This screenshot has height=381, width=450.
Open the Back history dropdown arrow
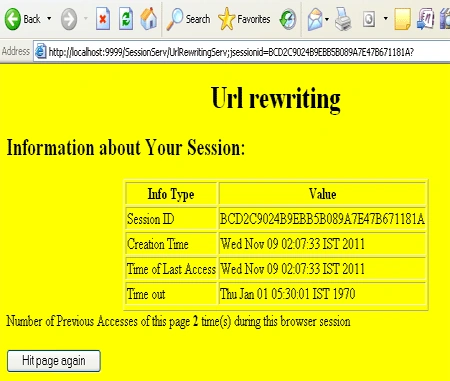pyautogui.click(x=49, y=19)
